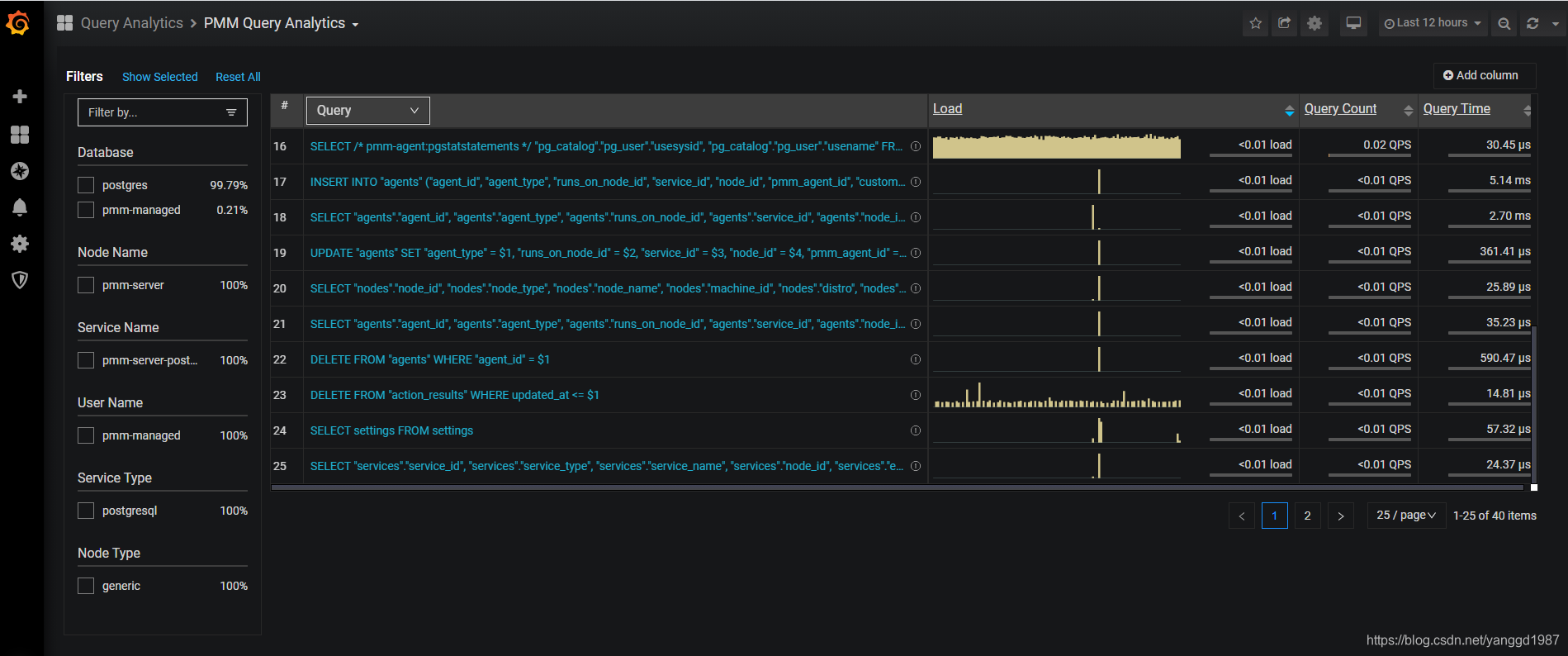Click the Load column header
Image resolution: width=1568 pixels, height=656 pixels.
(947, 109)
